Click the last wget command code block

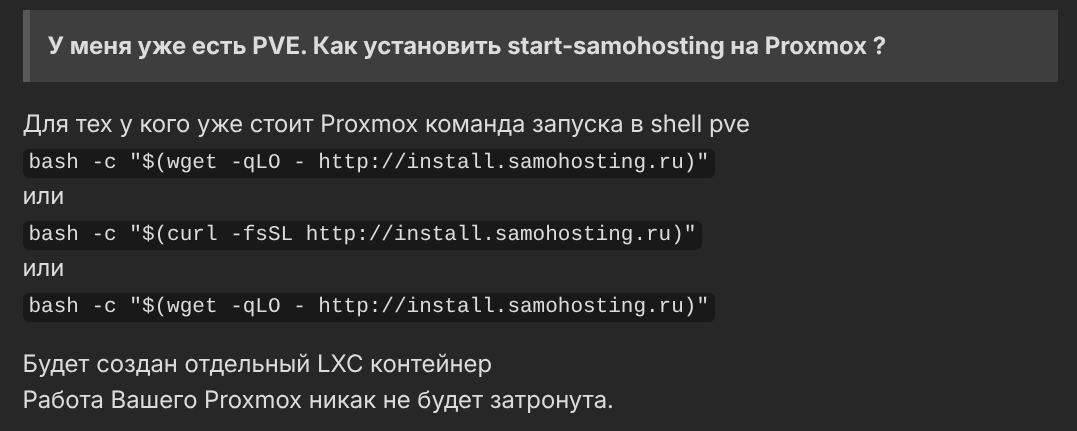[367, 305]
